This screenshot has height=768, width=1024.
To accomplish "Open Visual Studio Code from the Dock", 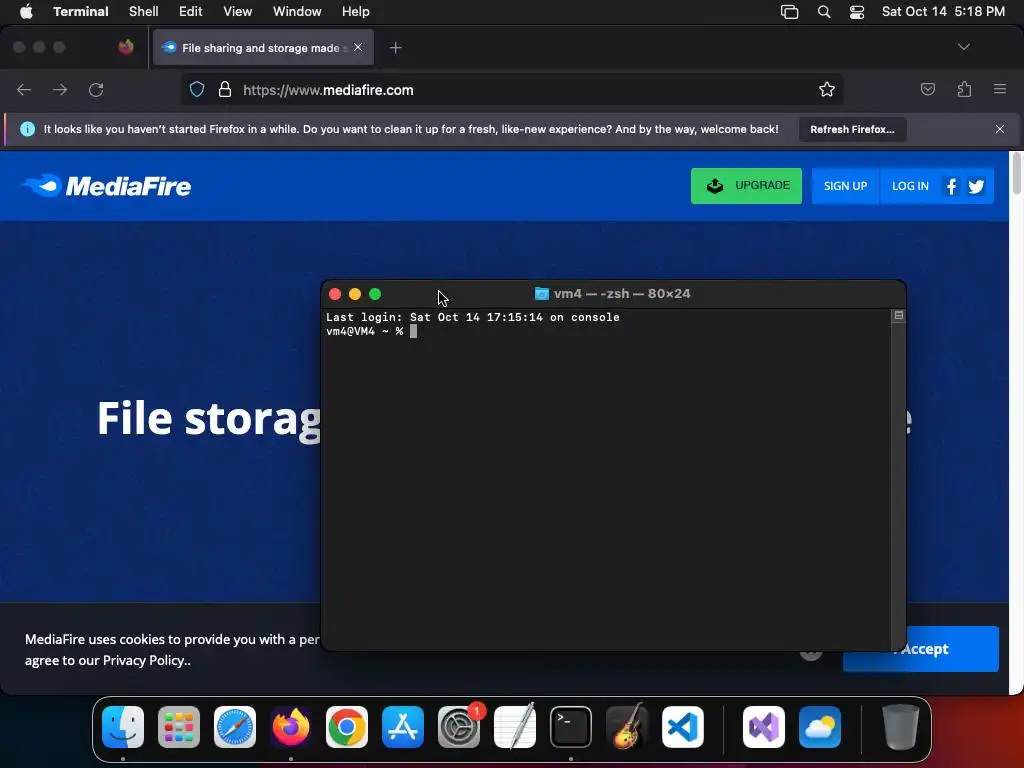I will click(x=683, y=727).
